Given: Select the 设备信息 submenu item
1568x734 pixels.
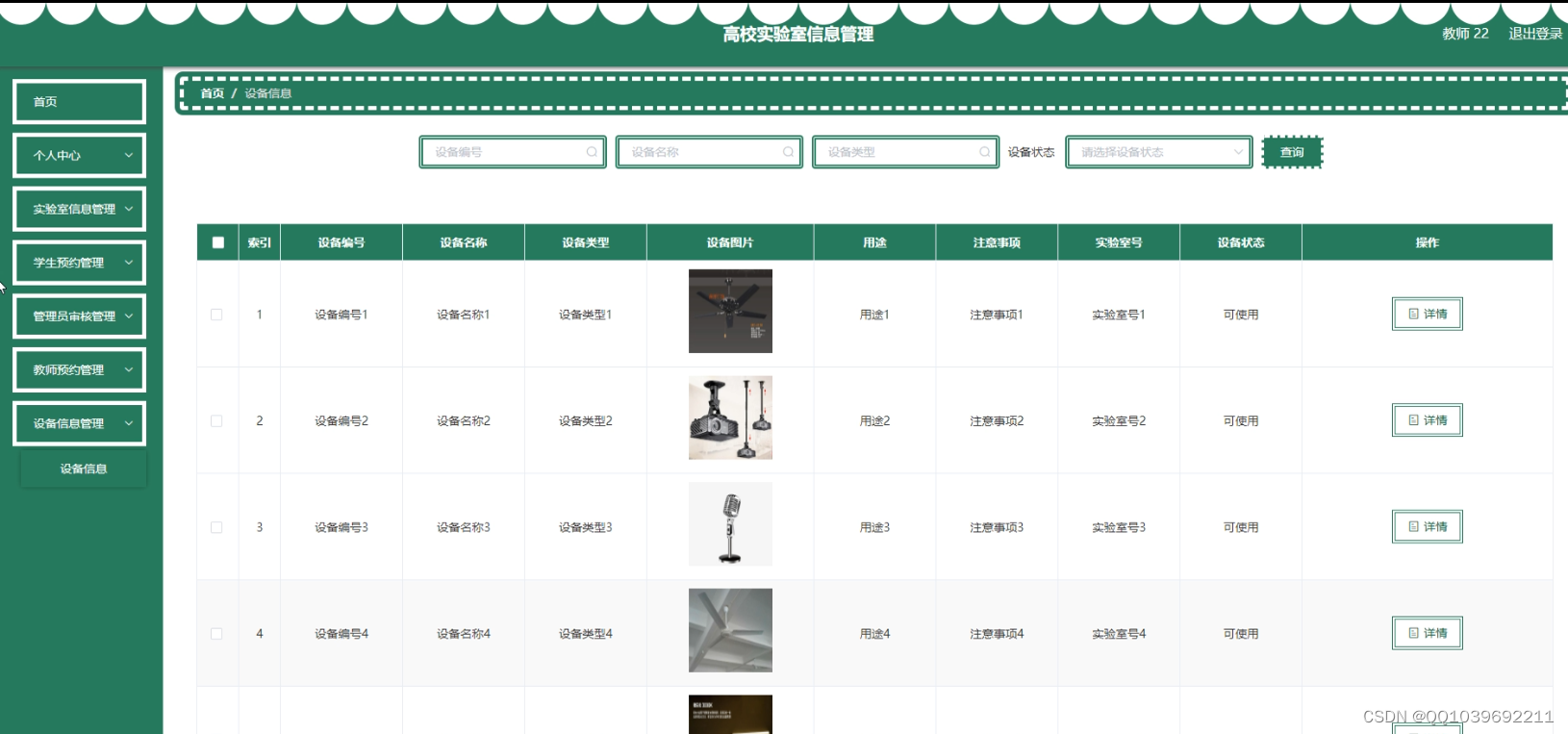Looking at the screenshot, I should pos(84,468).
